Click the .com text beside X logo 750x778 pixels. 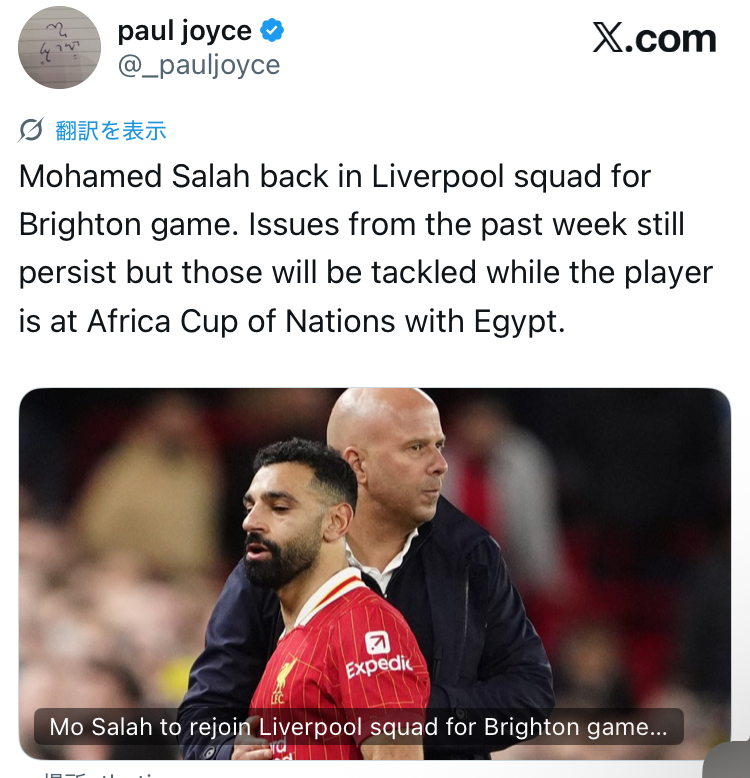671,39
